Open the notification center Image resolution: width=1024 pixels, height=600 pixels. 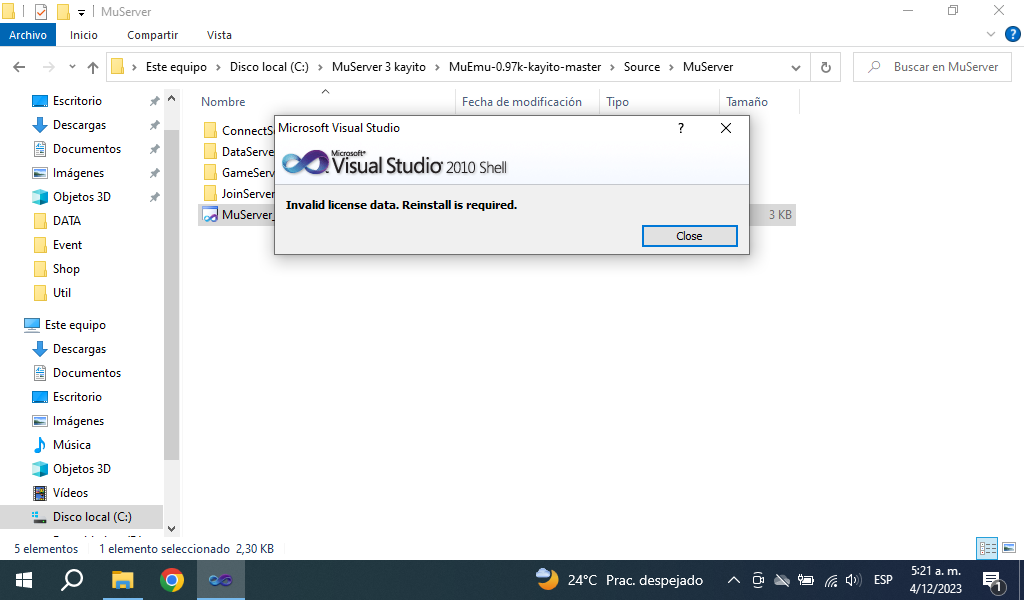click(992, 580)
